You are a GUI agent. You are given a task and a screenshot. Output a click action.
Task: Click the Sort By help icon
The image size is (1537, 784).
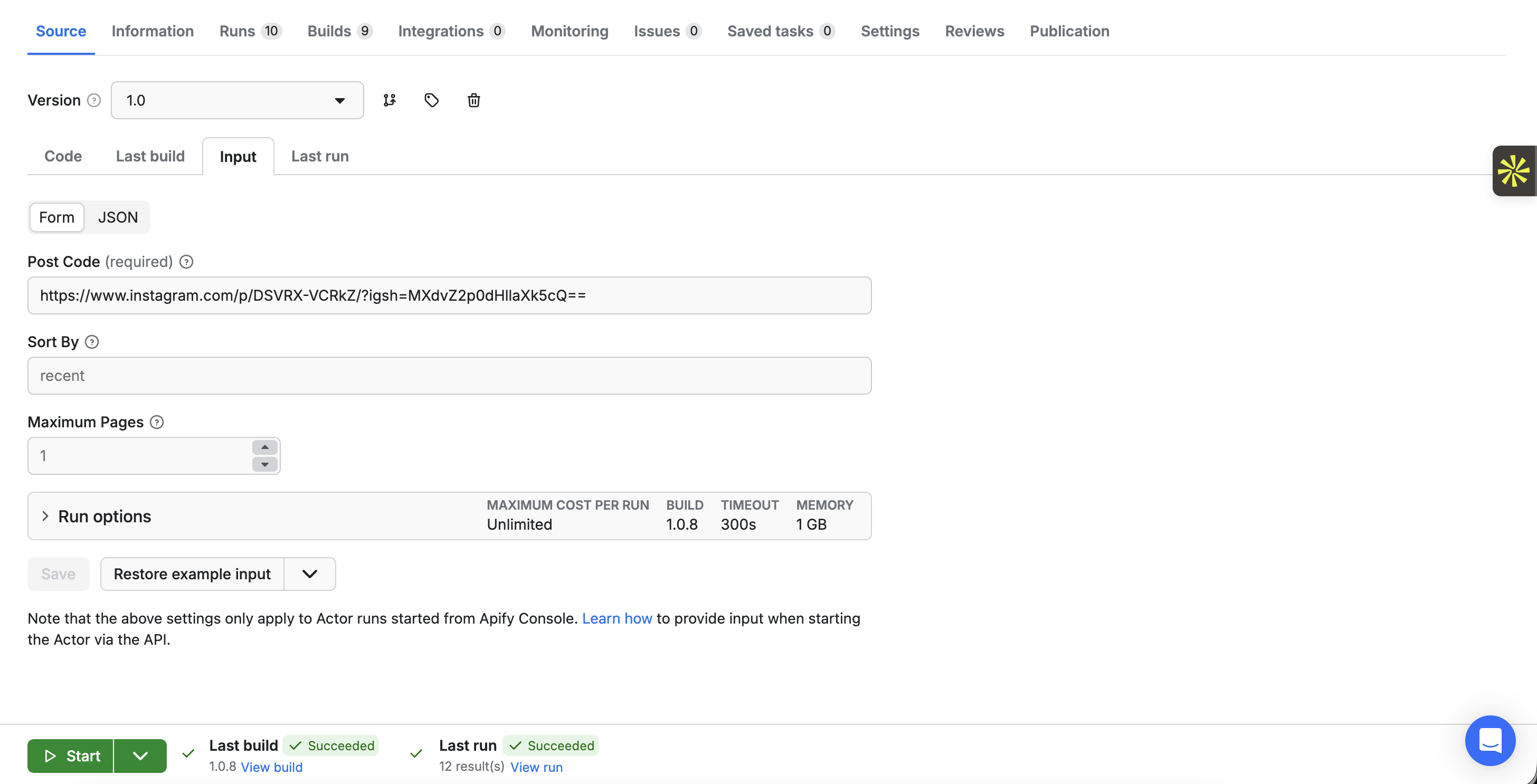pyautogui.click(x=92, y=342)
